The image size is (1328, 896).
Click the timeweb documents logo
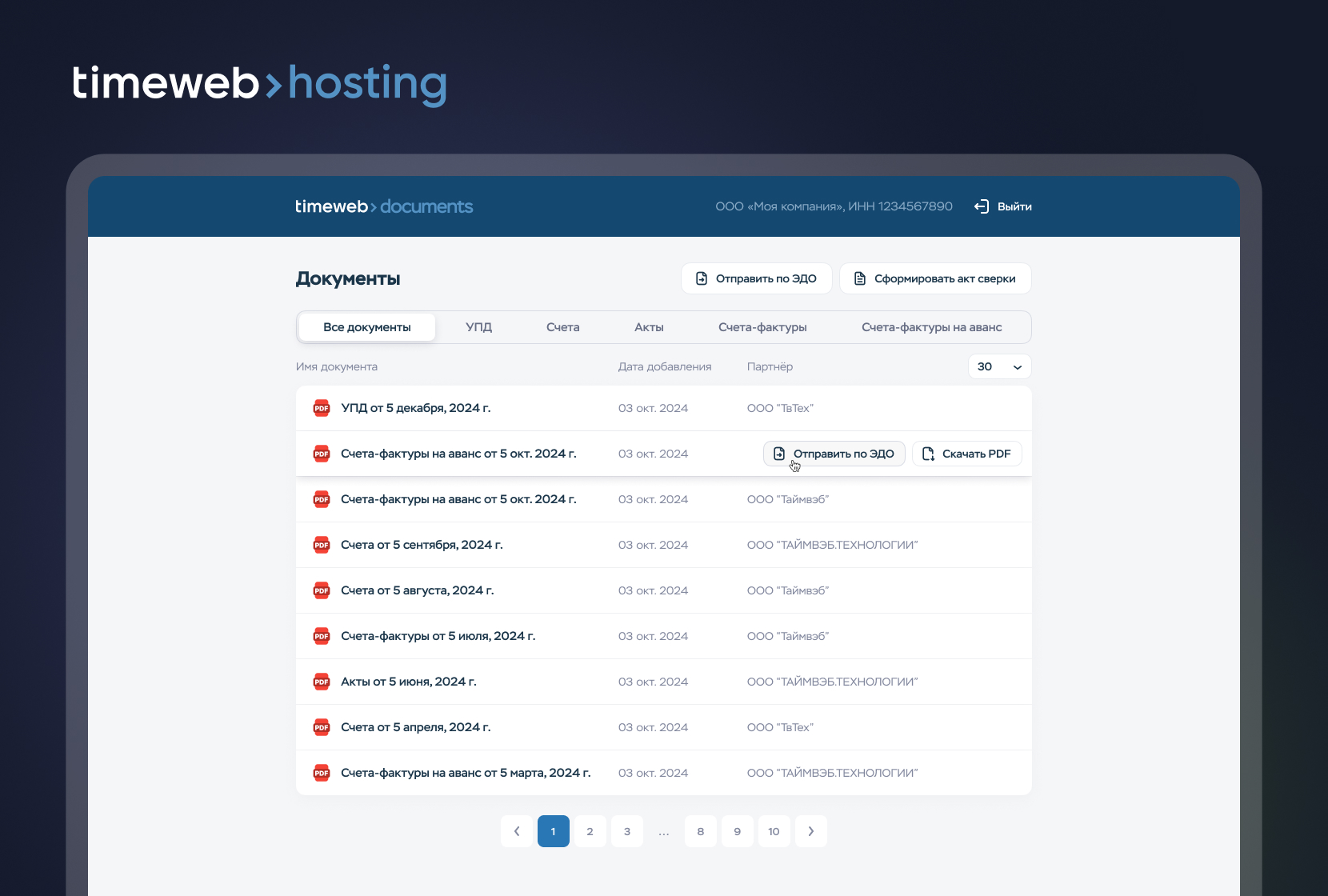pyautogui.click(x=383, y=206)
